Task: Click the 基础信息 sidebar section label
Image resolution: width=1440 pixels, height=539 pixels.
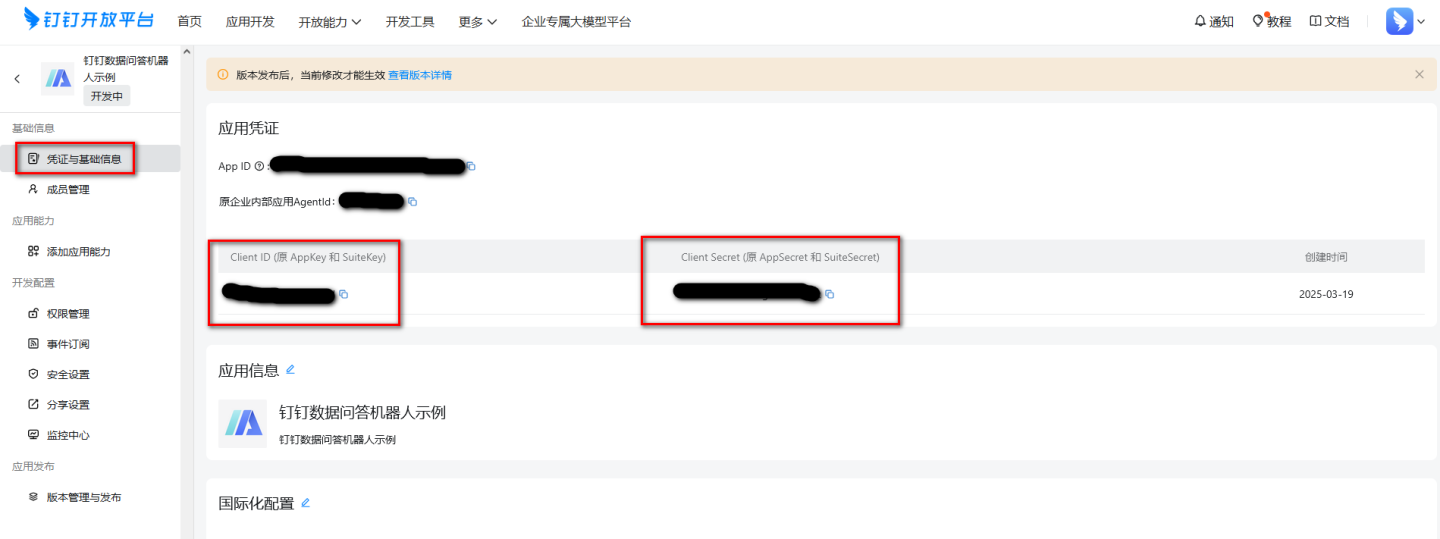Action: coord(33,128)
